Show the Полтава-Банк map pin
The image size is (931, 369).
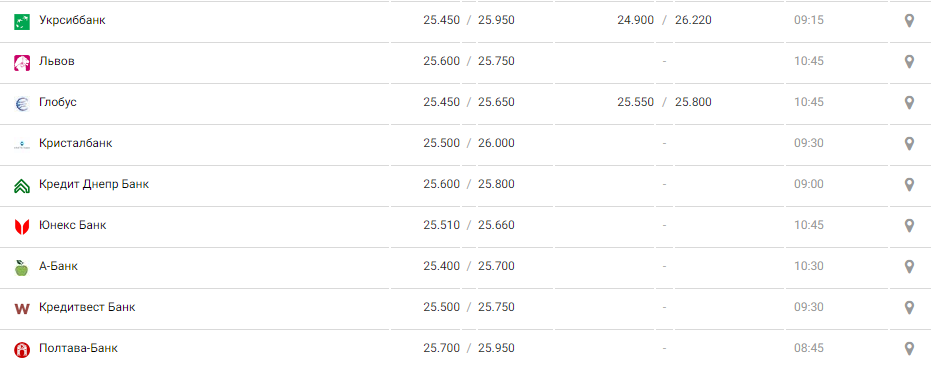908,349
